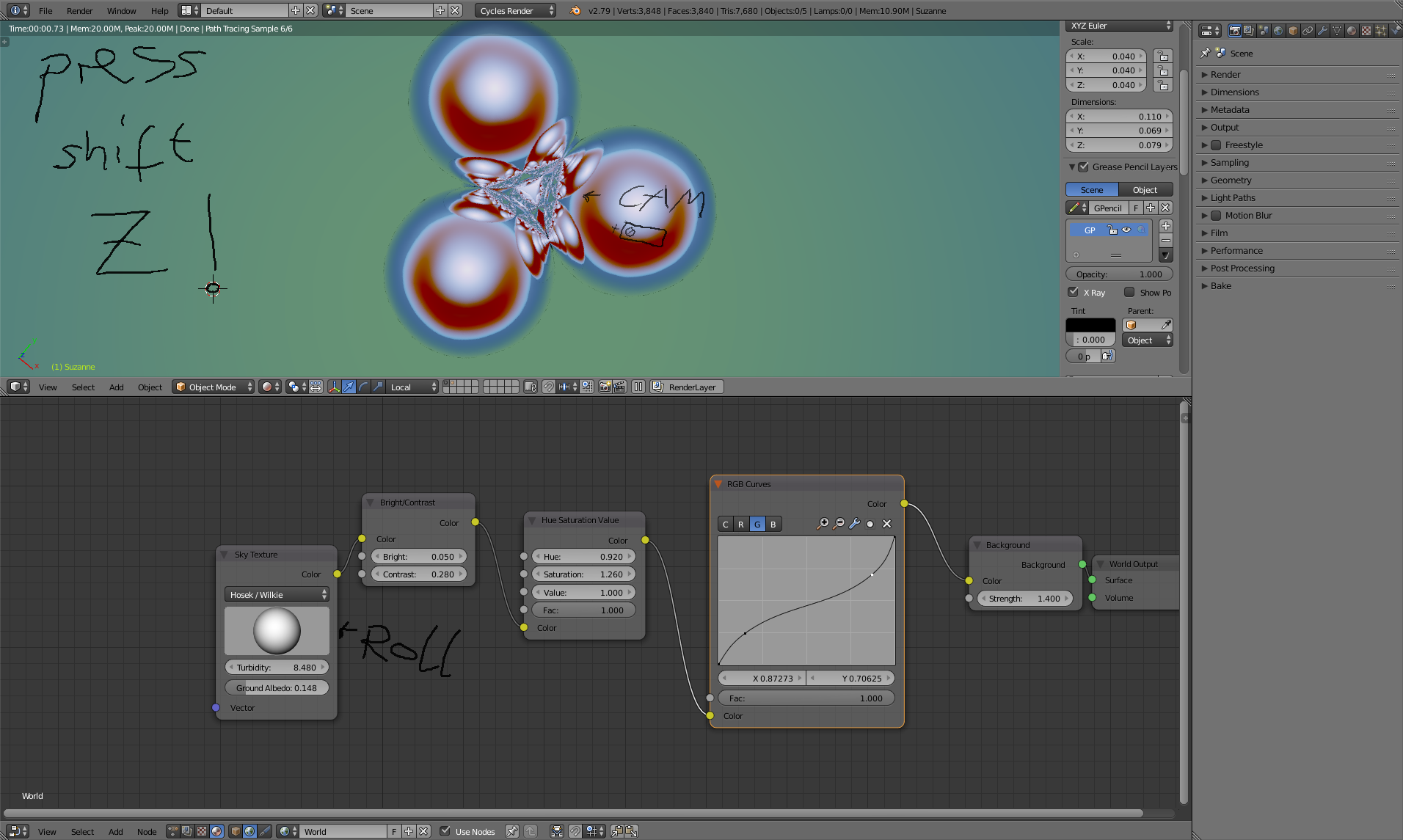The width and height of the screenshot is (1403, 840).
Task: Enable the Motion Blur checkbox
Action: pos(1216,216)
